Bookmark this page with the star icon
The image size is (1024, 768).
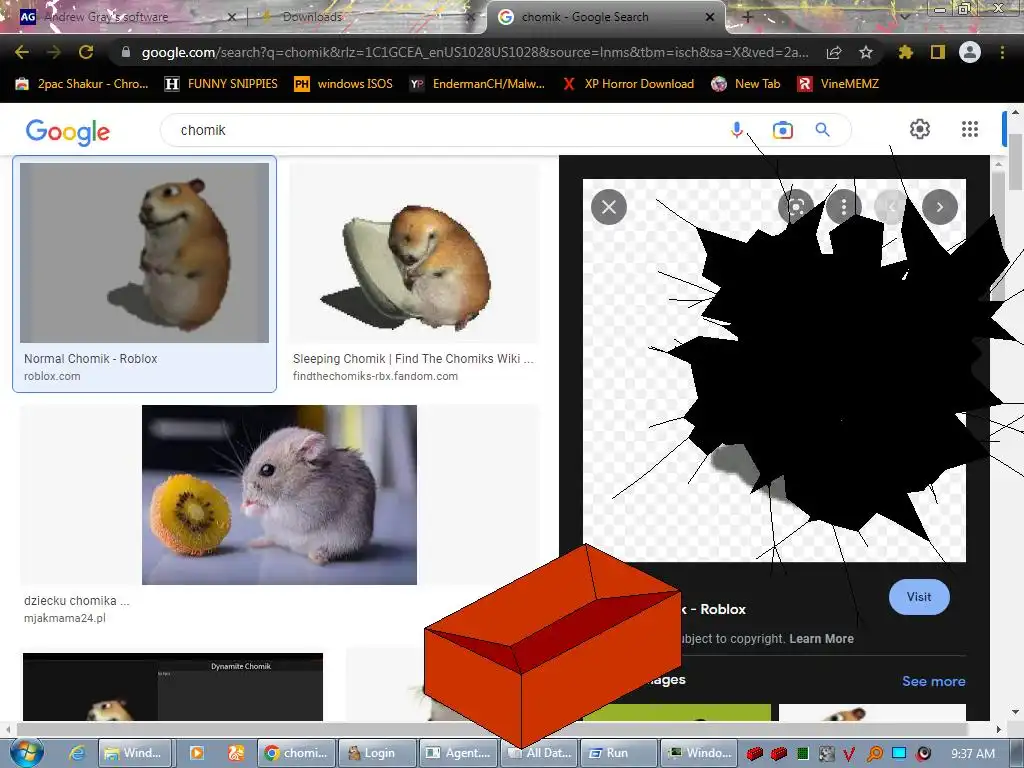pos(866,52)
